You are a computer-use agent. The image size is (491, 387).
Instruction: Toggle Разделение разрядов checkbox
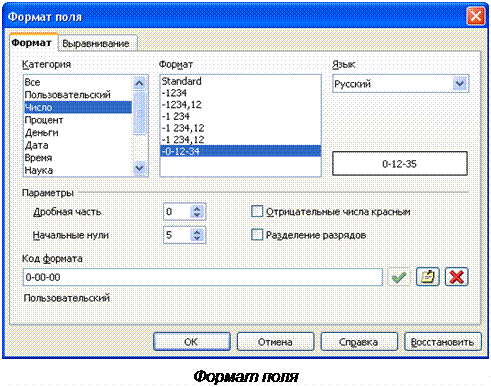click(257, 235)
